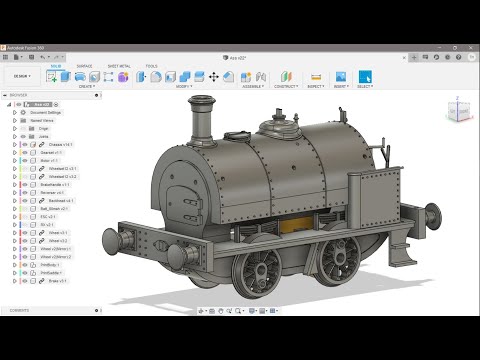Screen dimensions: 480x360
Task: Click the Fillet tool icon
Action: [156, 77]
